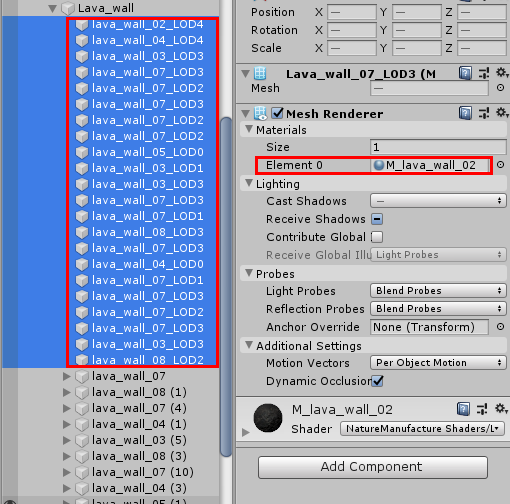The height and width of the screenshot is (504, 510).
Task: Expand the M_lava_wall_02 material properties
Action: click(246, 432)
